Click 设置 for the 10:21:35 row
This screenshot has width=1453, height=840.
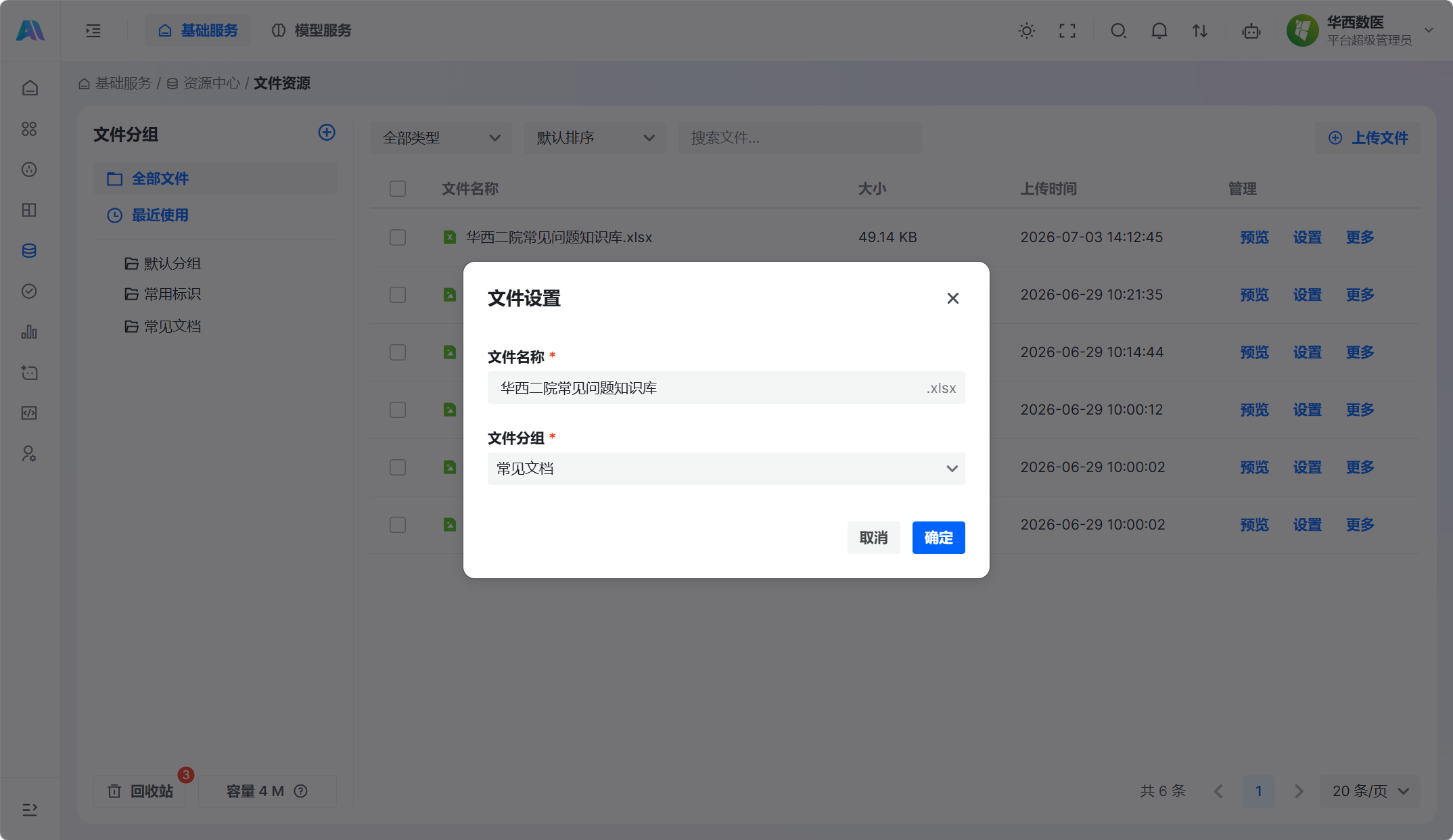(1307, 295)
